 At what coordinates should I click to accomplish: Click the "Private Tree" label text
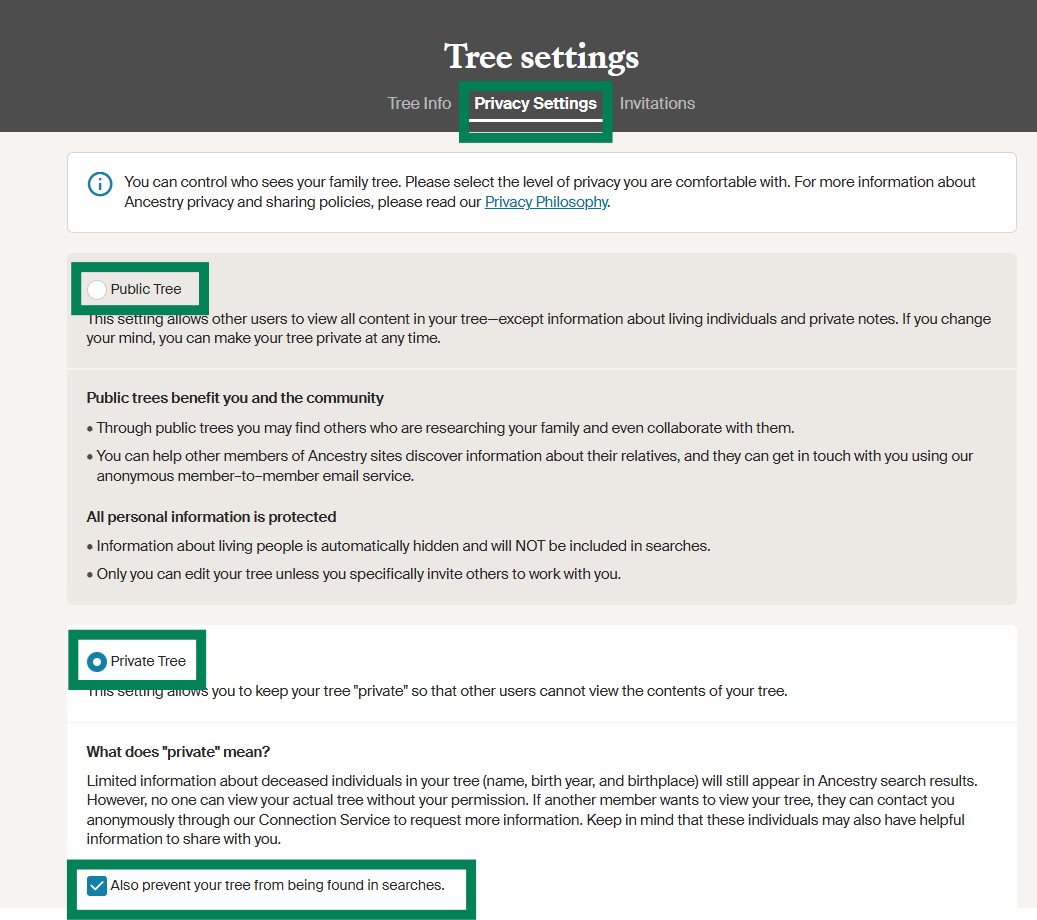tap(148, 661)
